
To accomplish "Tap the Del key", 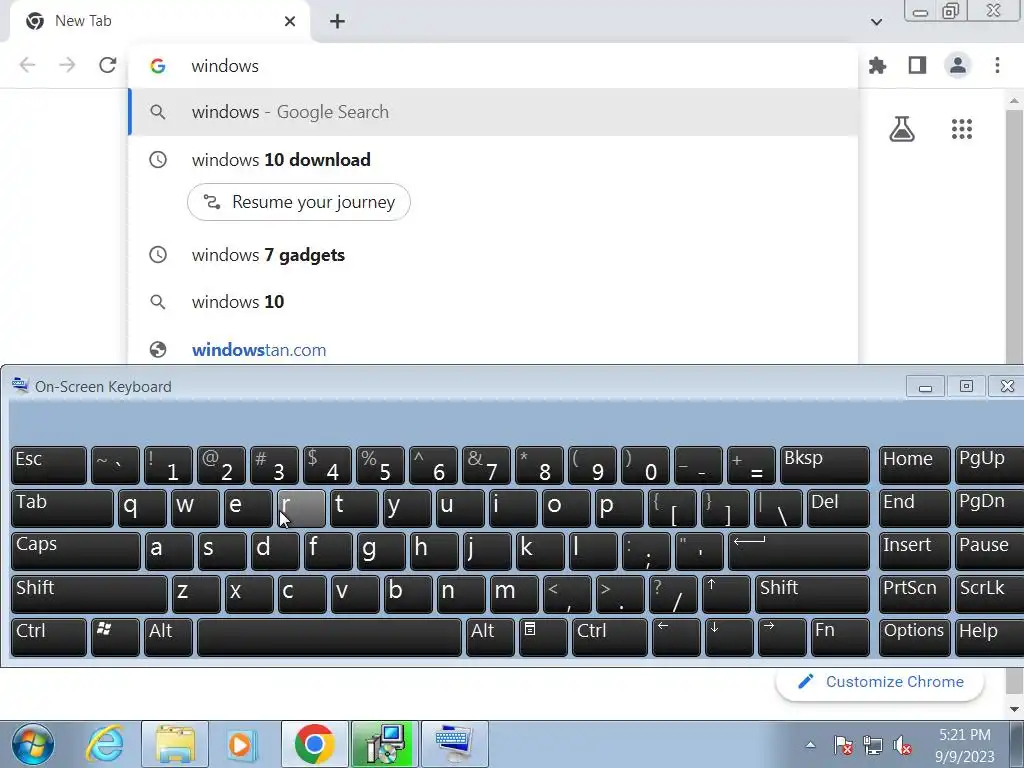I will [839, 508].
